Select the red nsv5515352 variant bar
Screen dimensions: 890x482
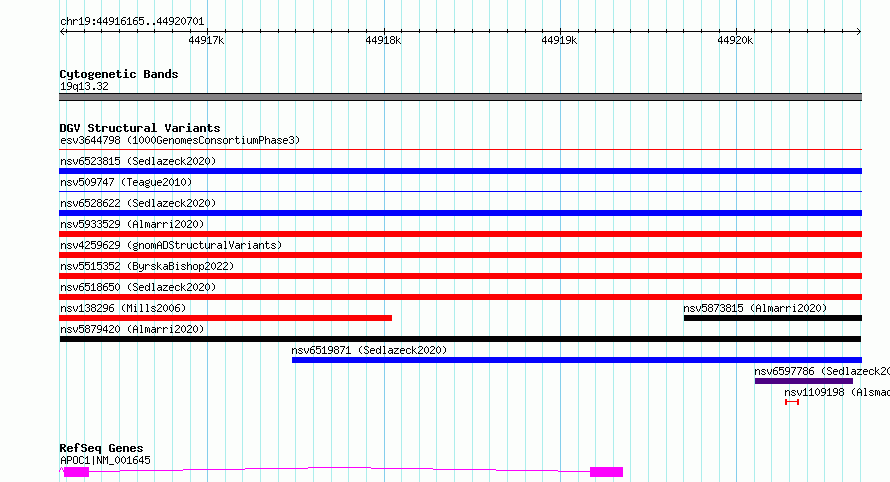[x=460, y=276]
